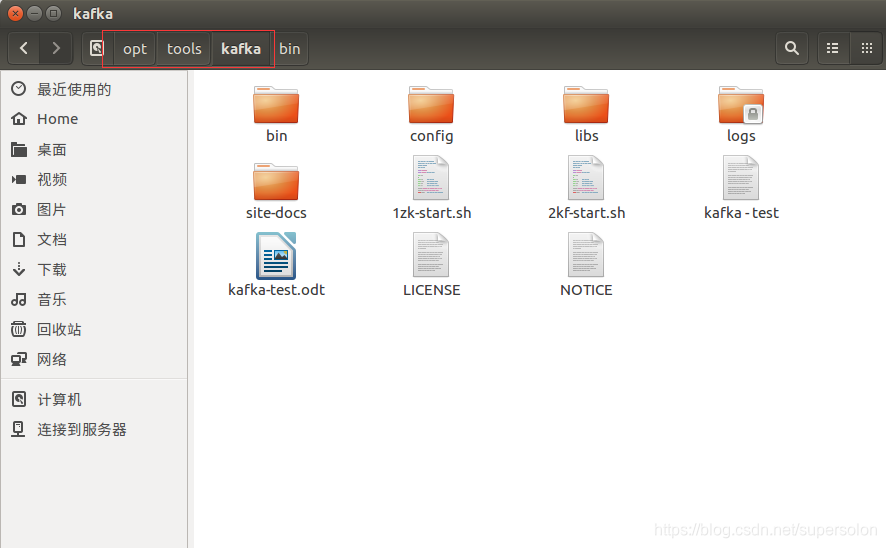The height and width of the screenshot is (548, 886).
Task: Select the 2kf-start.sh script icon
Action: pos(586,178)
